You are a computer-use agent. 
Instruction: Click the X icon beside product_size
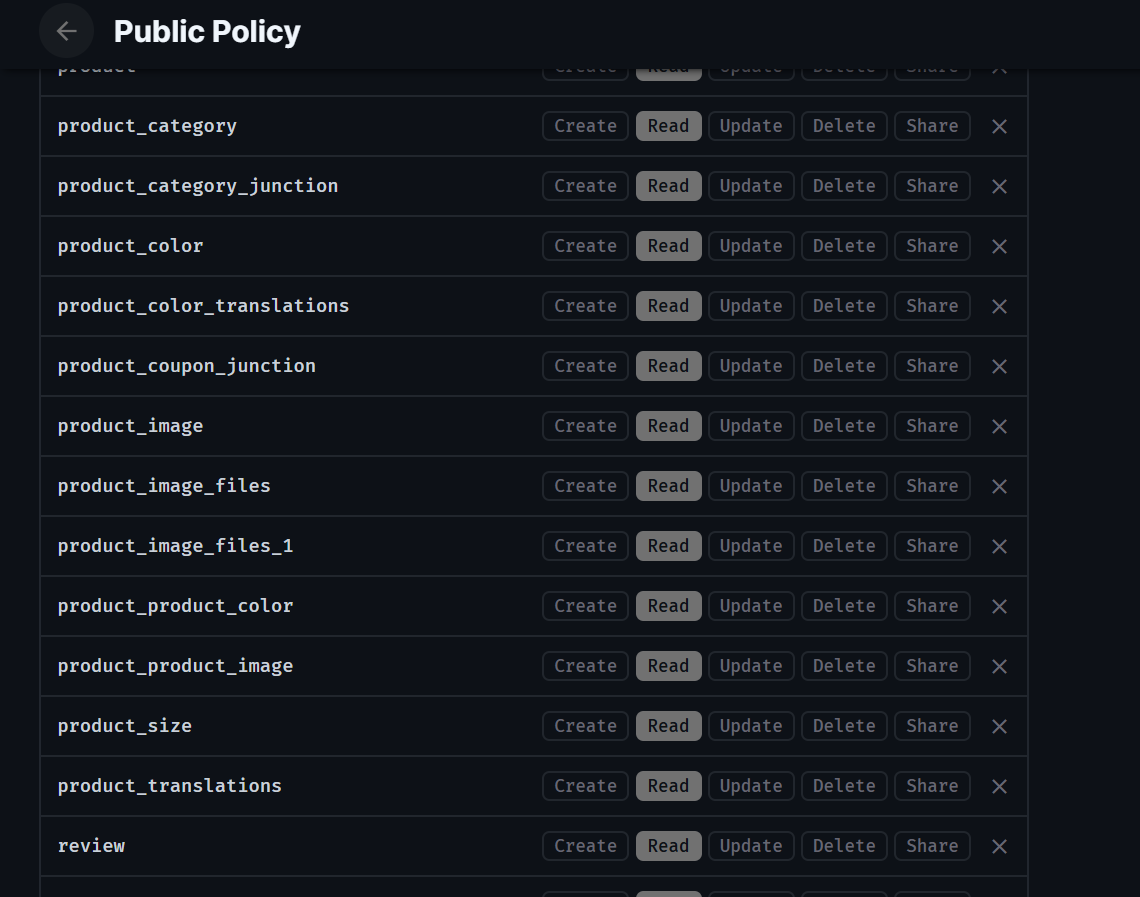tap(999, 726)
